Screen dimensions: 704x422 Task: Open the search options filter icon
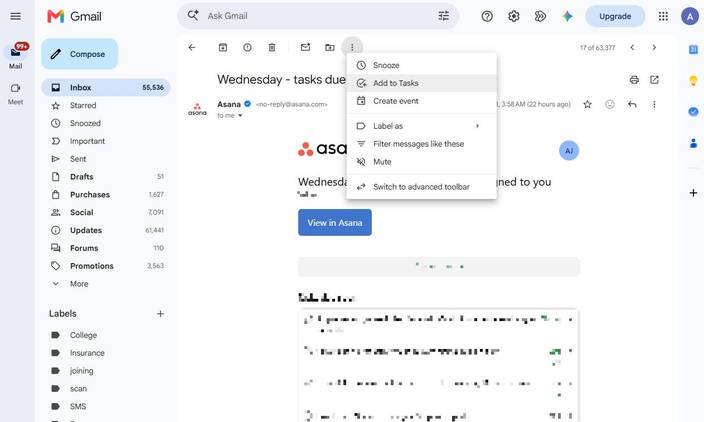click(x=444, y=16)
